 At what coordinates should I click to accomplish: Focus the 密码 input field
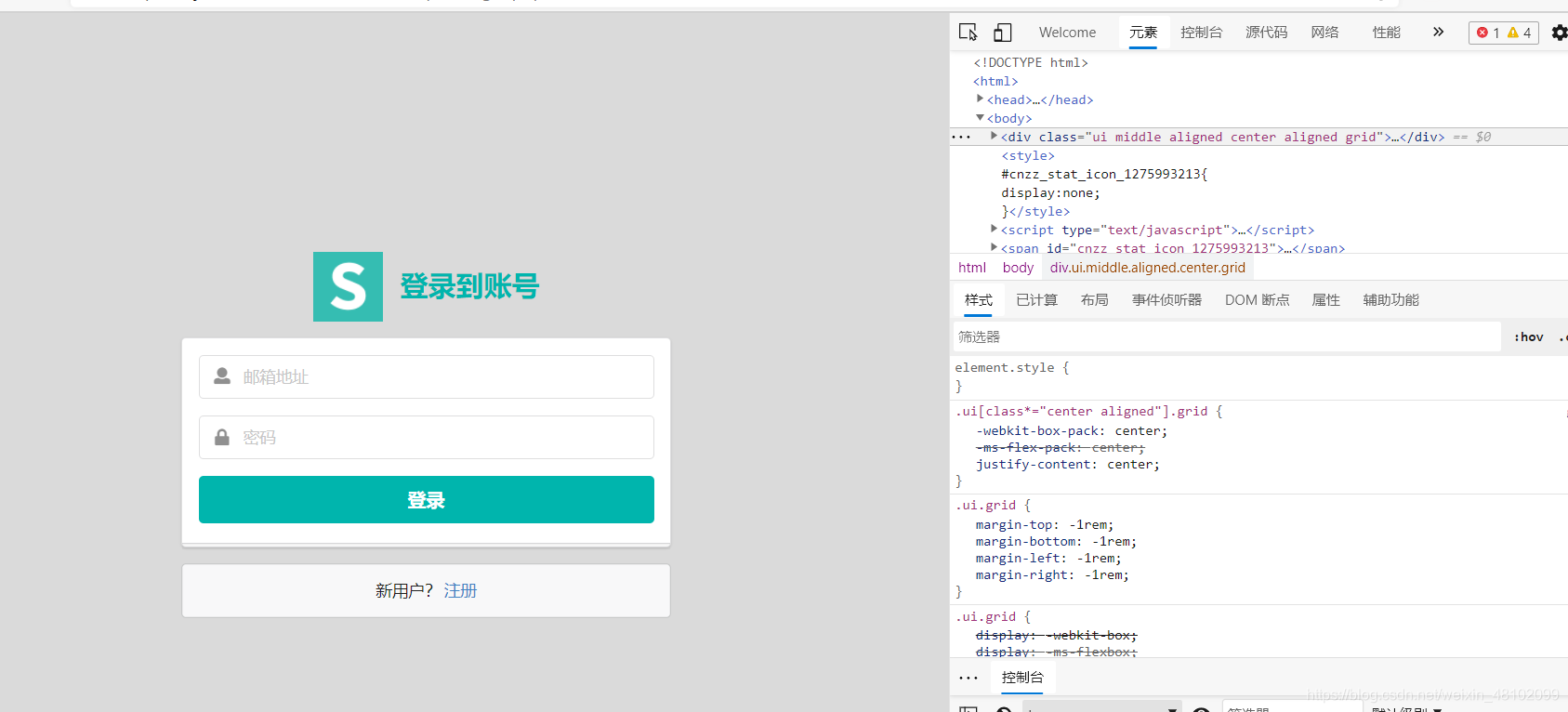point(427,437)
